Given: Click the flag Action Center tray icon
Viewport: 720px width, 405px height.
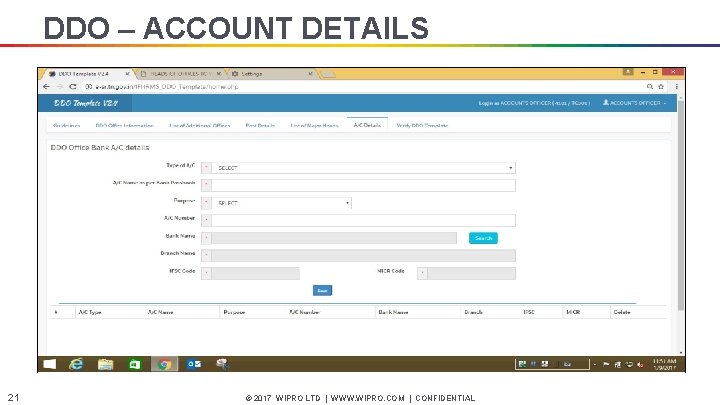Looking at the screenshot, I should [606, 364].
